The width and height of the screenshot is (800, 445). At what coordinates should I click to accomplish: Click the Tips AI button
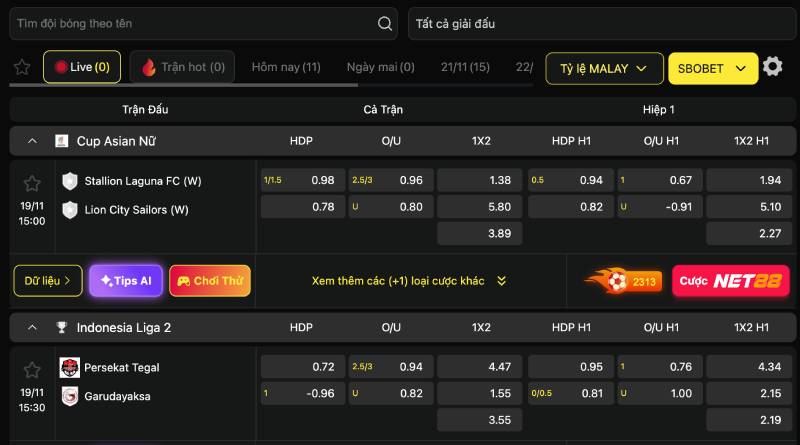pos(126,281)
